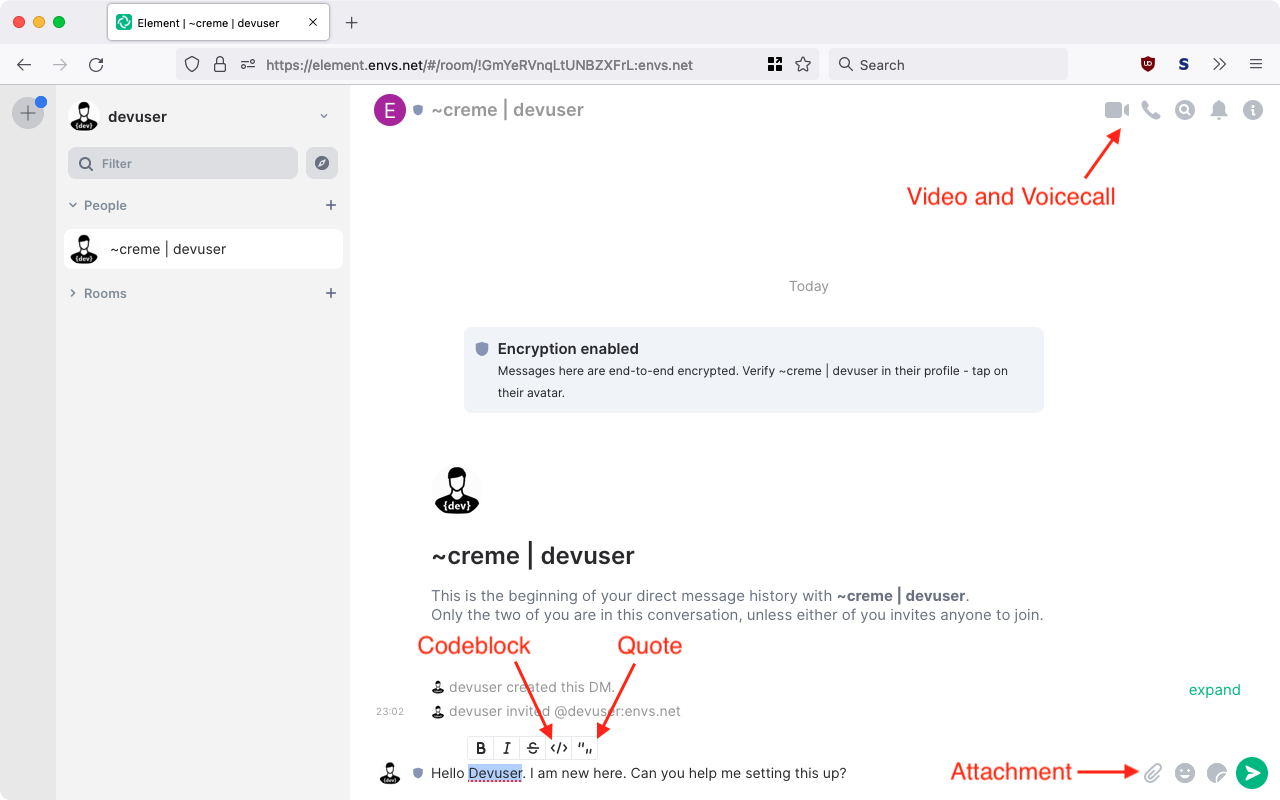Click "devuser created this DM." event
1280x800 pixels.
[x=532, y=687]
